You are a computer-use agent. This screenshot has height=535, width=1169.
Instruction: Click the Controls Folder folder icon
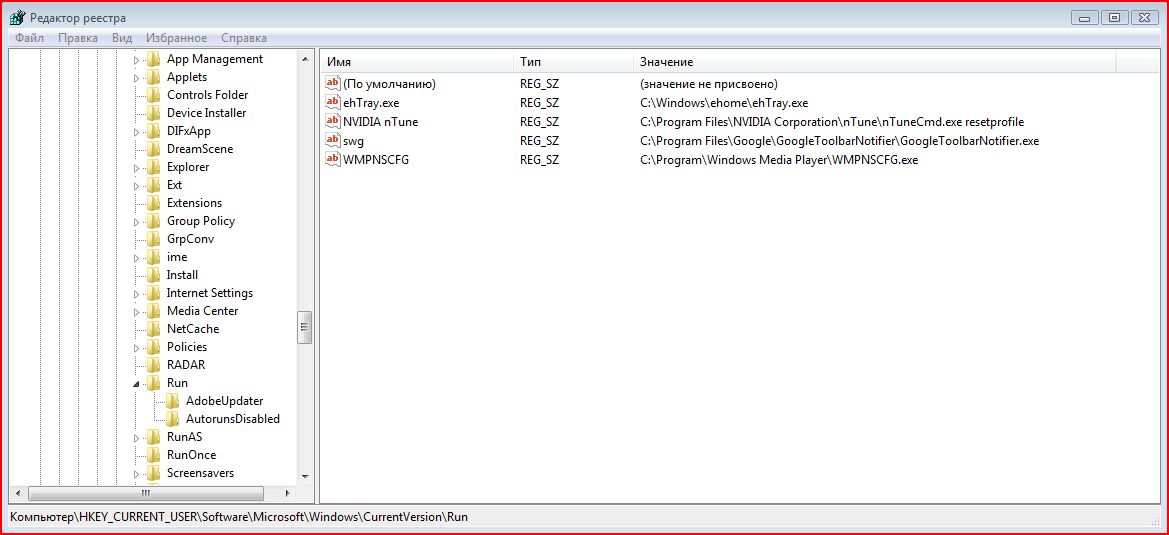tap(154, 95)
